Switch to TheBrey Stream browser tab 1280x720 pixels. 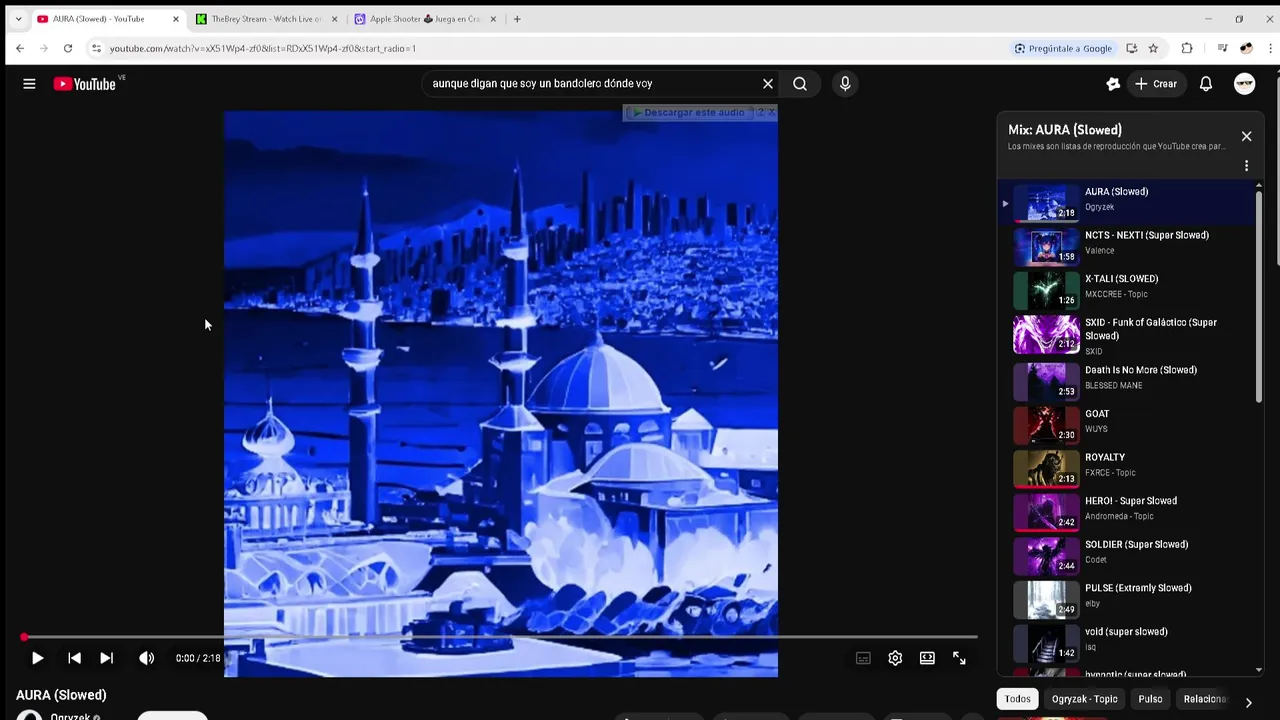coord(268,19)
